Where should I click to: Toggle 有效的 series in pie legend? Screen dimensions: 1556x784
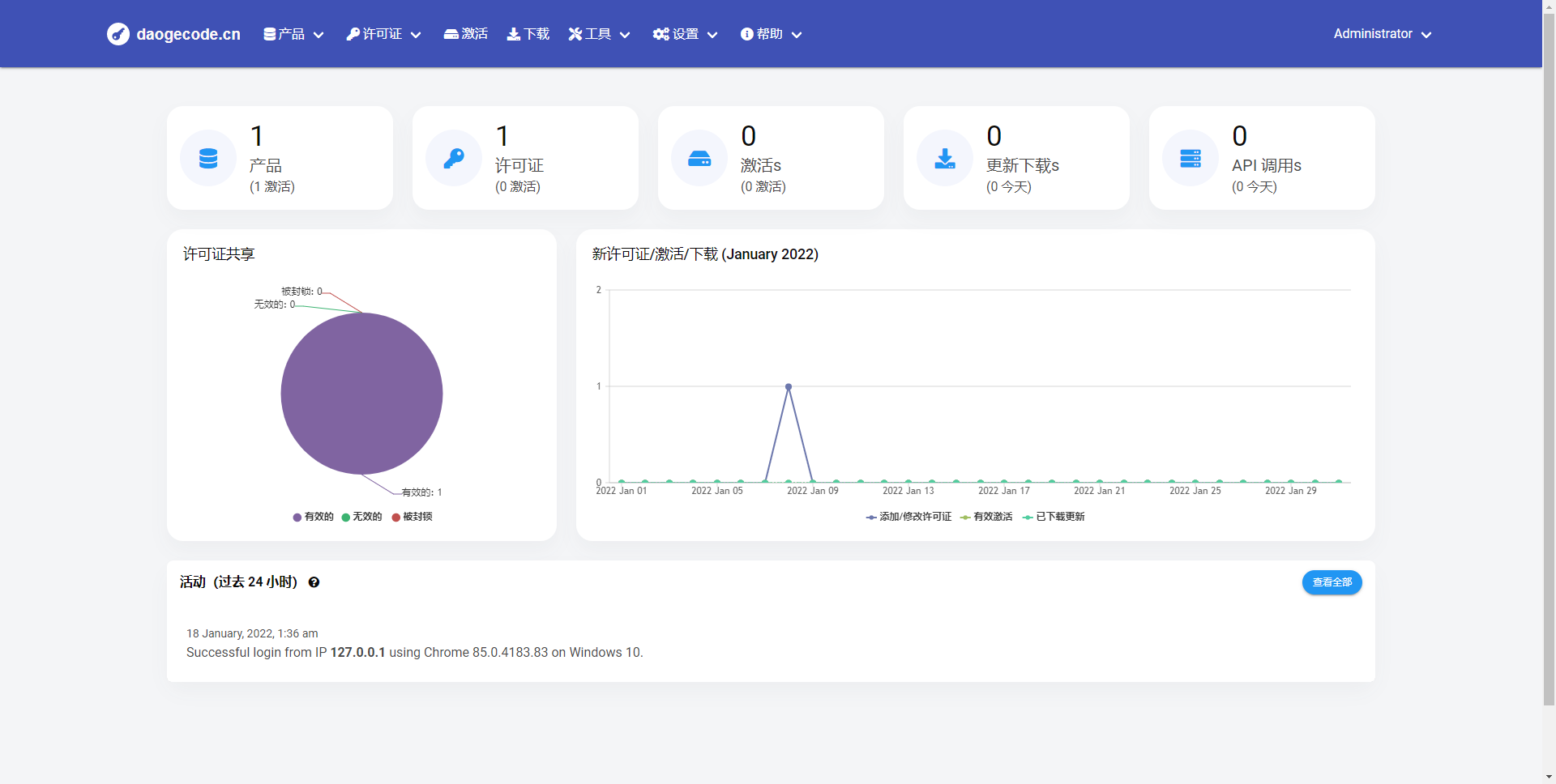tap(314, 517)
